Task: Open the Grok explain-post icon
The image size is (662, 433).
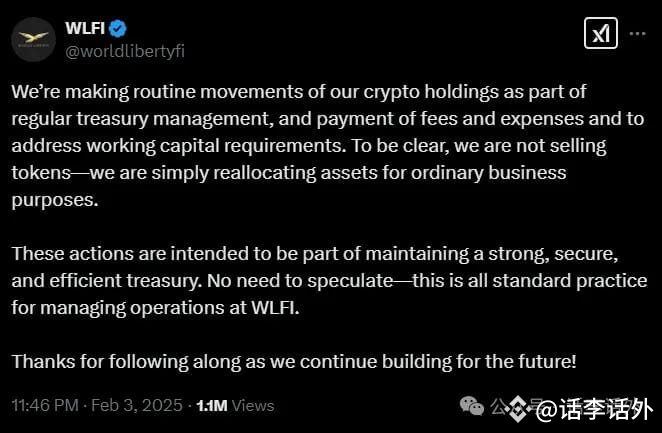Action: pos(601,33)
